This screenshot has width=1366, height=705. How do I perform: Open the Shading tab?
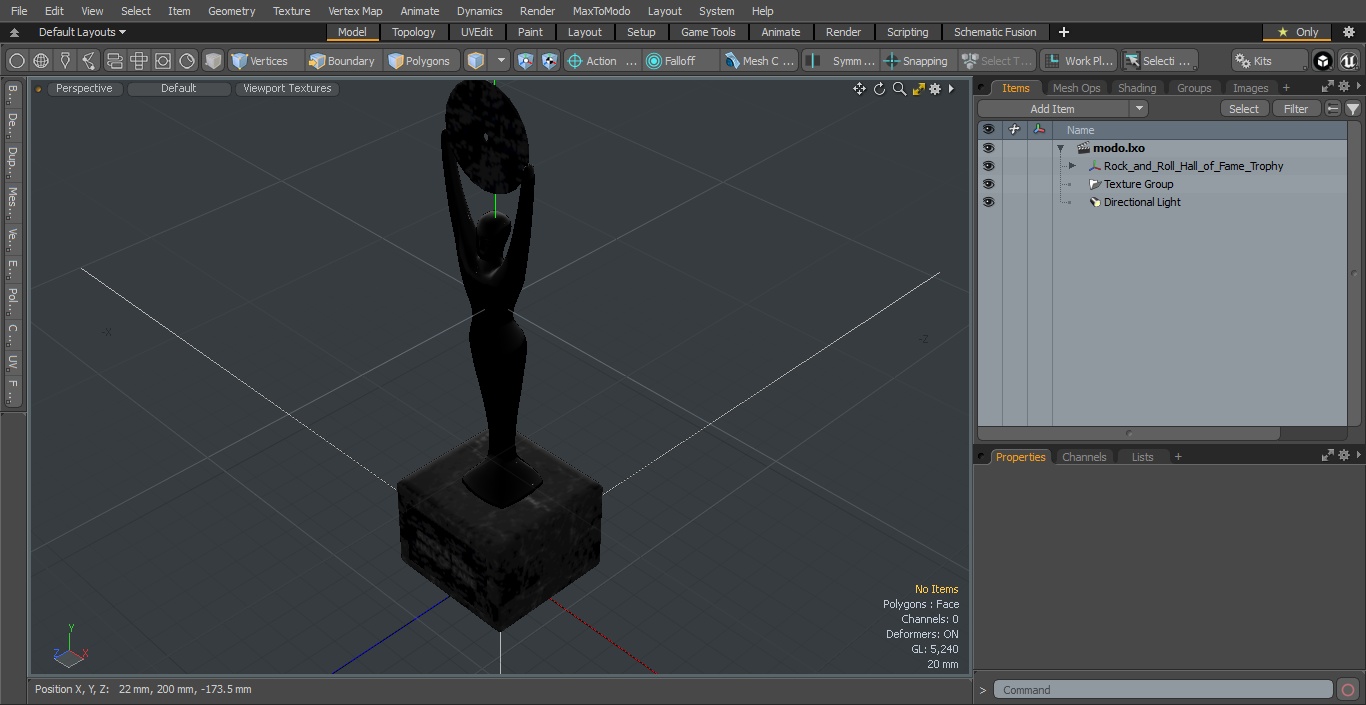[x=1136, y=88]
